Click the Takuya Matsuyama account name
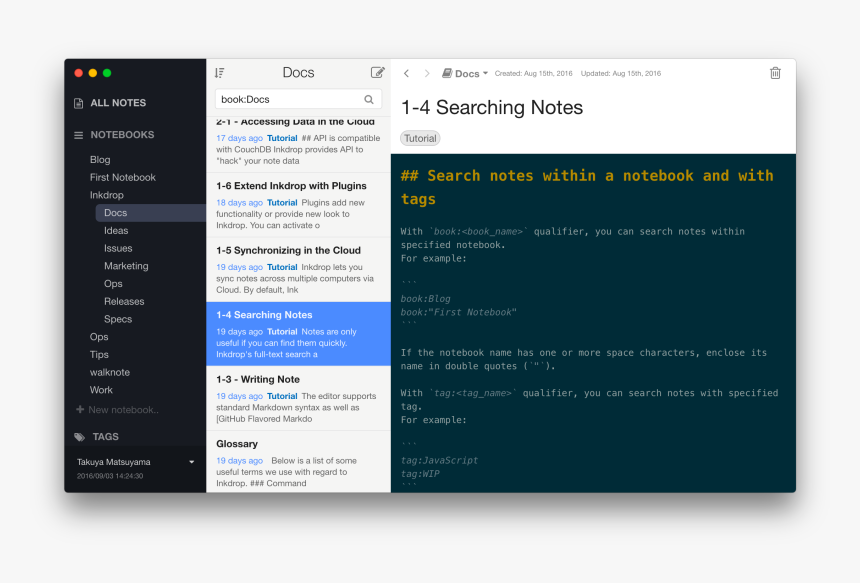860x583 pixels. tap(114, 462)
